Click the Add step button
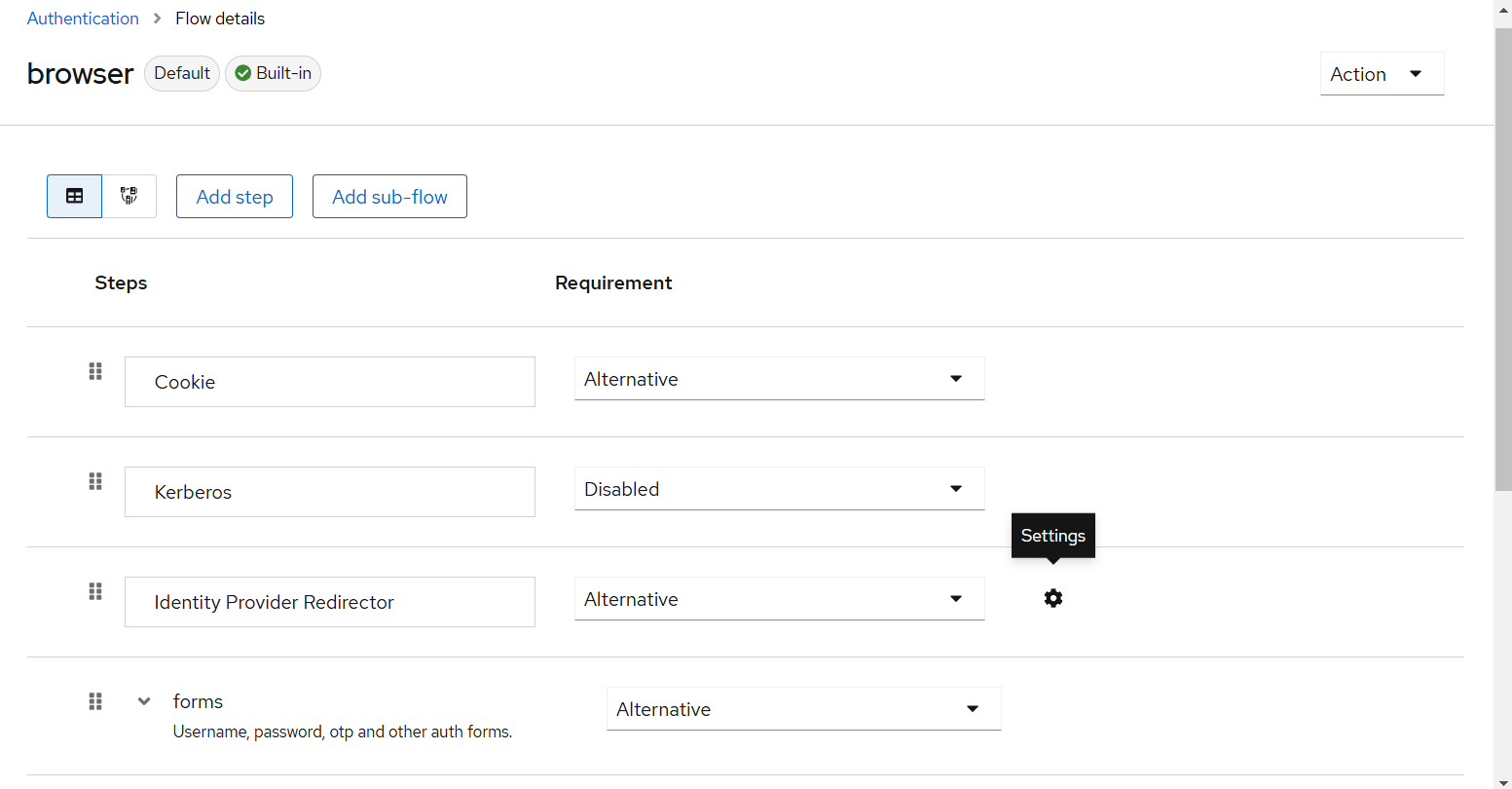Viewport: 1512px width, 789px height. point(234,196)
